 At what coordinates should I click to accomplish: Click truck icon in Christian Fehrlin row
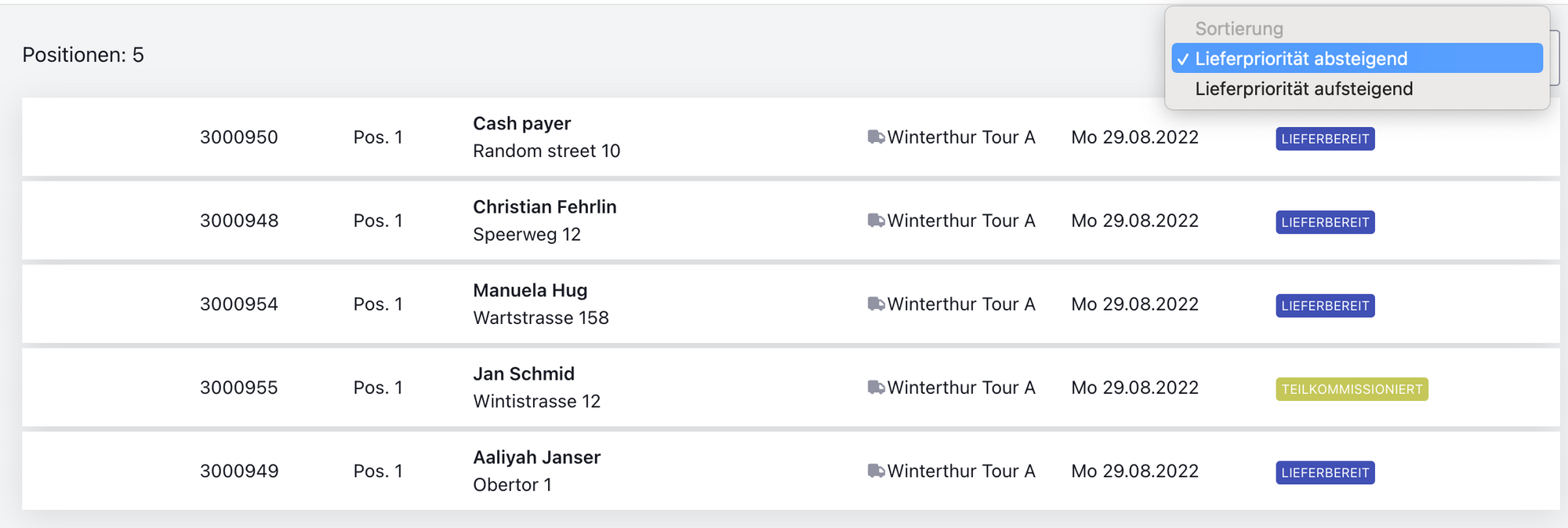click(x=876, y=220)
